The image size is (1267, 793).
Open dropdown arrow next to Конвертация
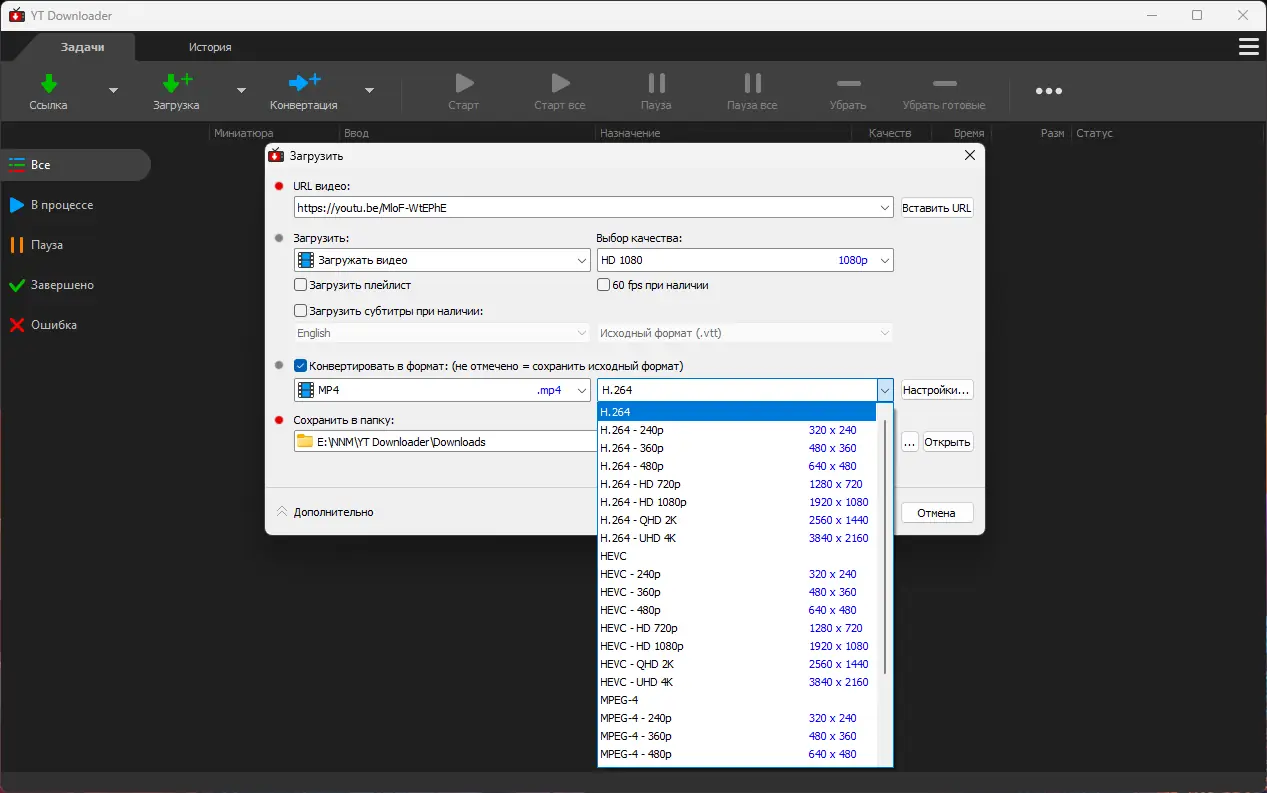(x=369, y=91)
